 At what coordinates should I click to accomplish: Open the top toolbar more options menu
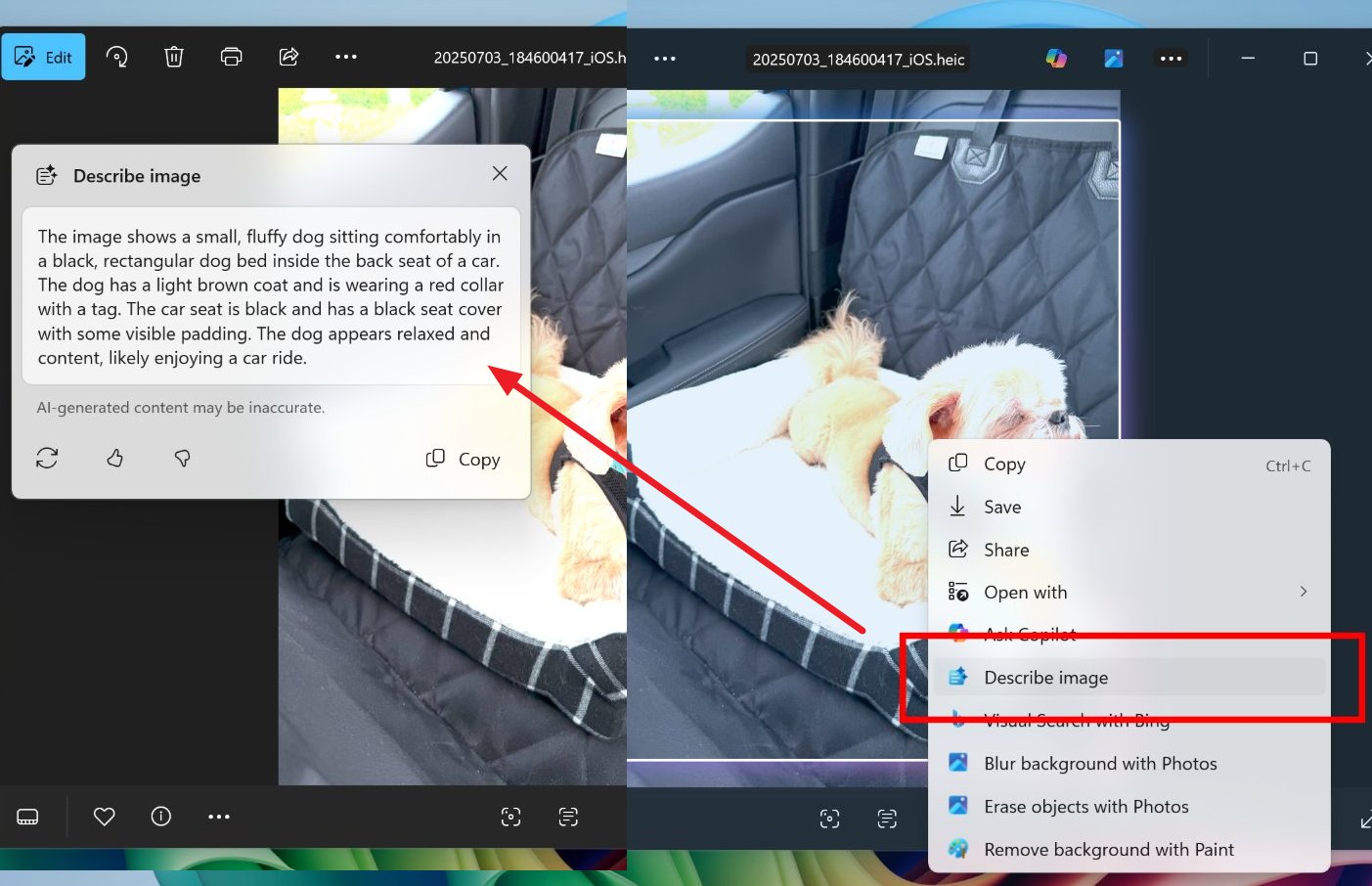(345, 57)
